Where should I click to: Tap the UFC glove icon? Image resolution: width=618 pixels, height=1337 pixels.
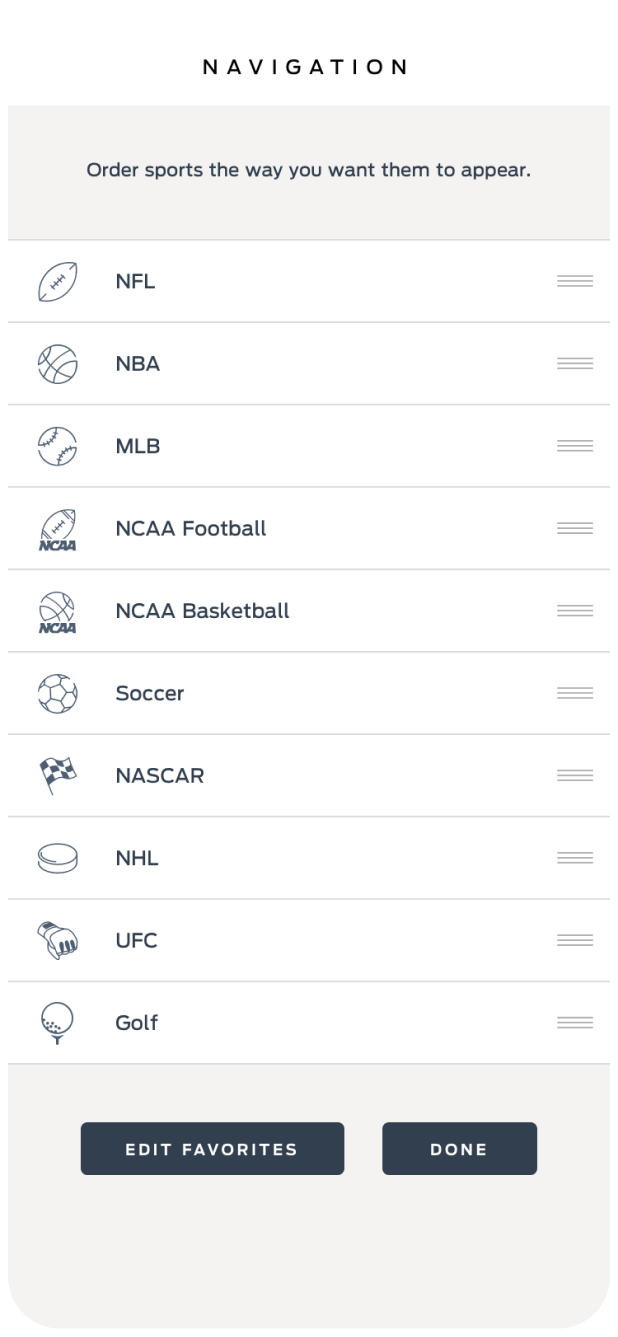point(57,941)
